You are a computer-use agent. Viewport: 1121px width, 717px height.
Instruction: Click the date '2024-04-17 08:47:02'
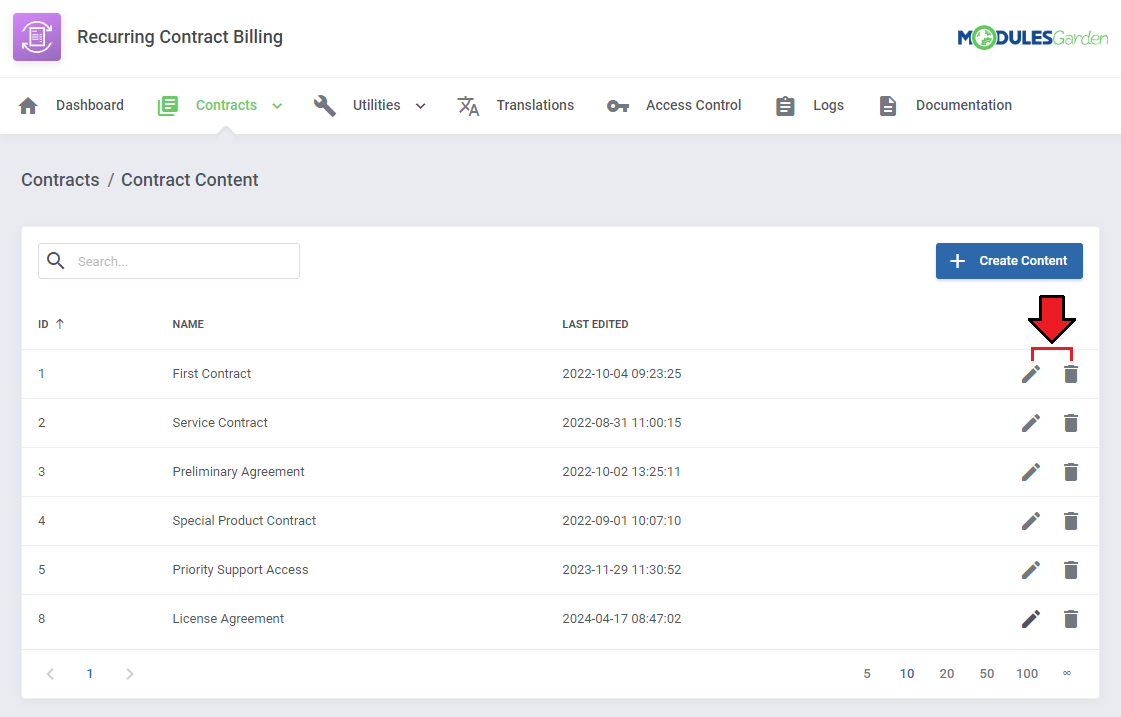click(x=621, y=619)
